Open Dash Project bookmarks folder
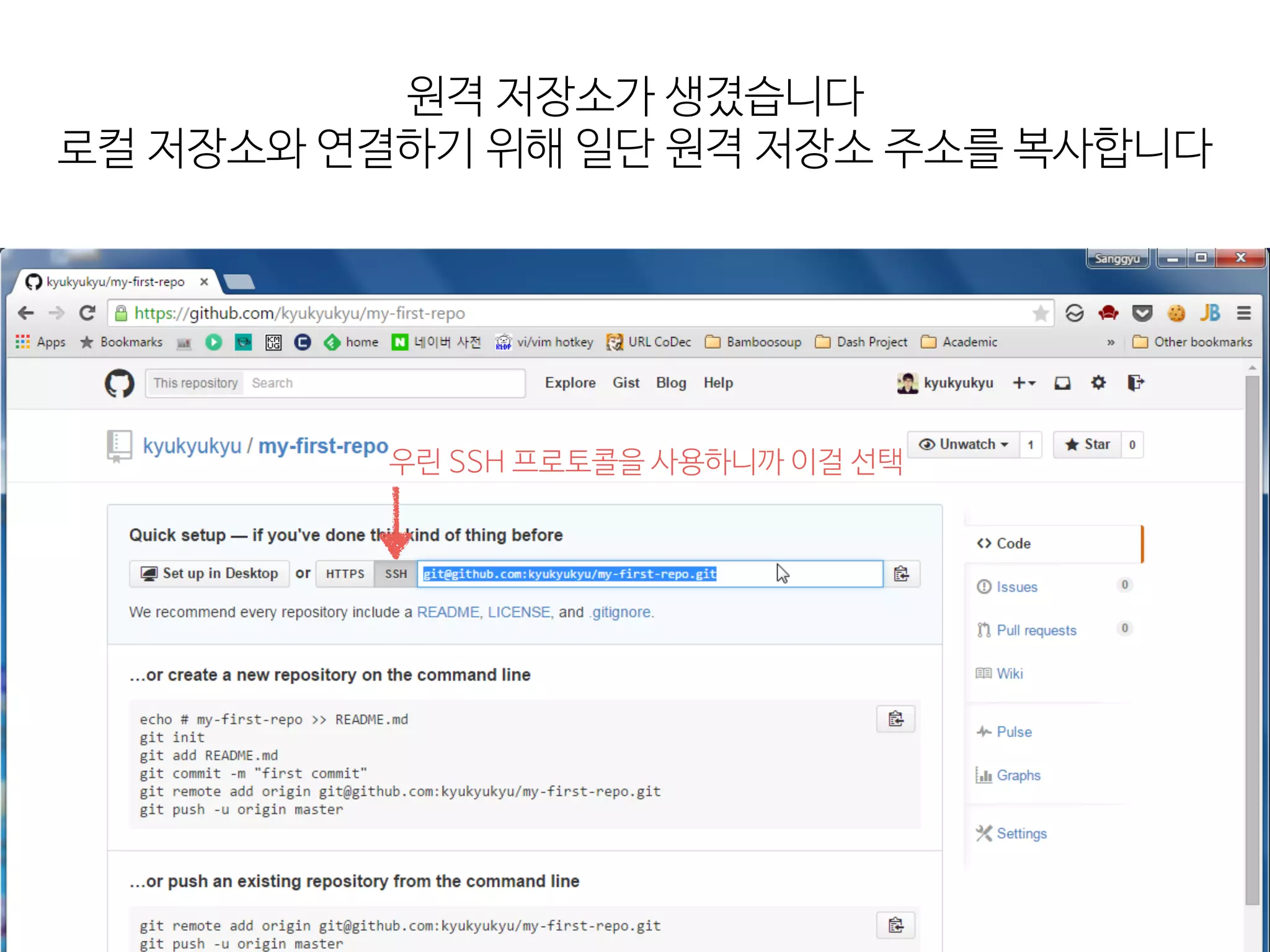The image size is (1270, 952). [x=861, y=342]
